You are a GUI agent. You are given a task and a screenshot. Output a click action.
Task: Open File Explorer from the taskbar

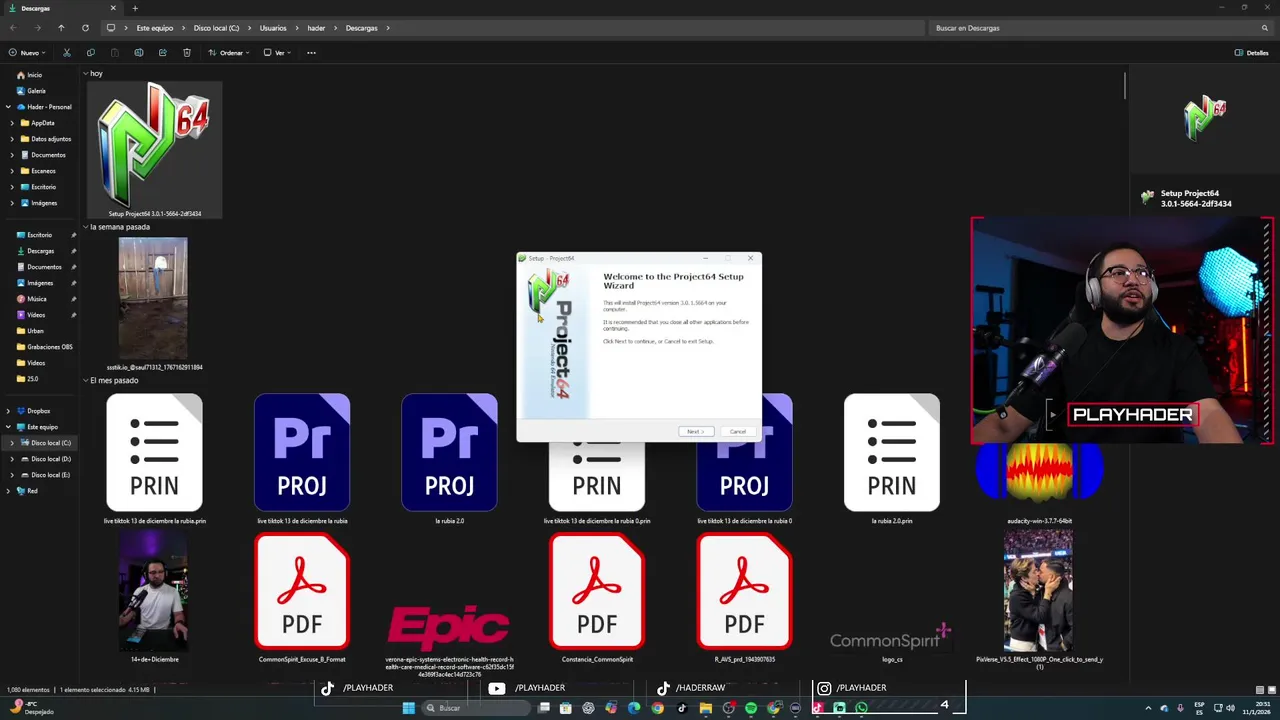(x=705, y=708)
